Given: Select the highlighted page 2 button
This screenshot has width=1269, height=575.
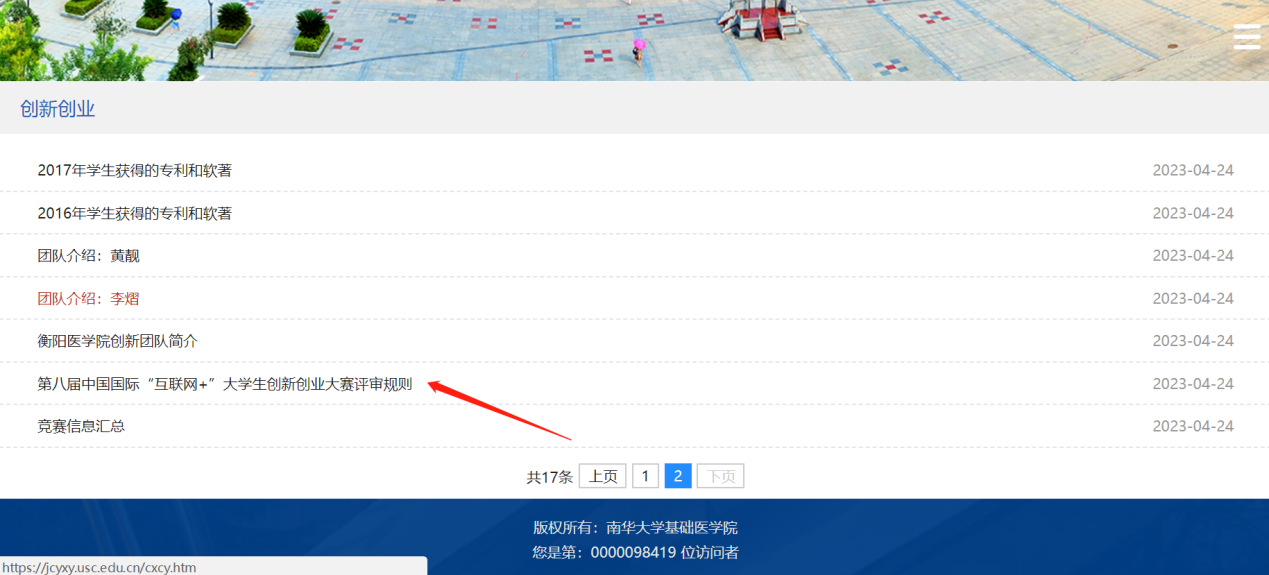Looking at the screenshot, I should [678, 476].
